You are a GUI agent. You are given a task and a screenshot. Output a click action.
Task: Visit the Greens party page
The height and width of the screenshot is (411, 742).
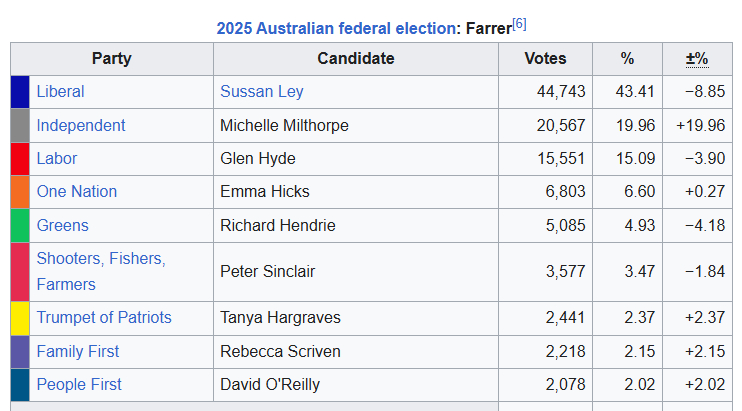[62, 226]
